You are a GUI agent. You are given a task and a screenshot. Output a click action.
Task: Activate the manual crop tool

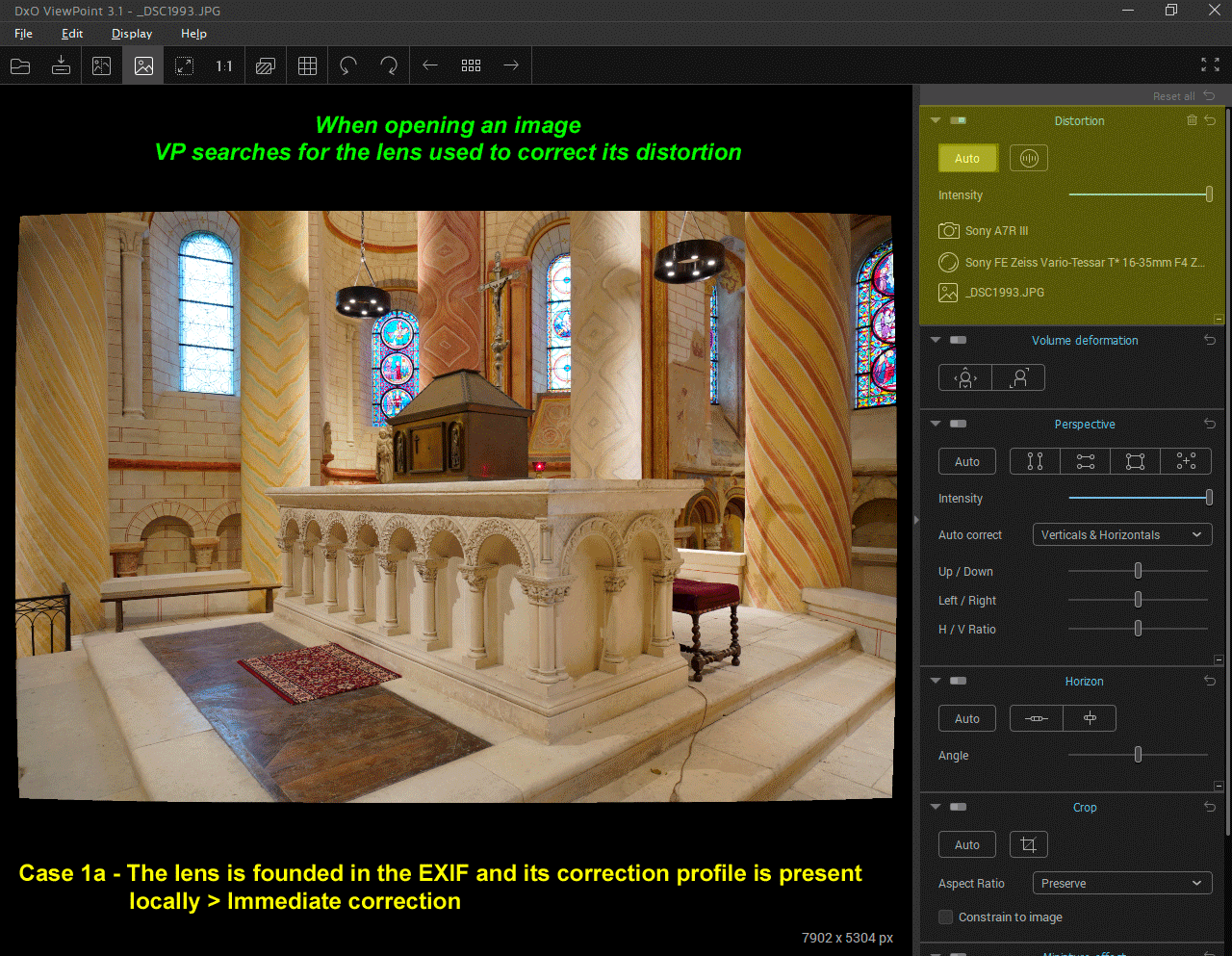coord(1029,845)
